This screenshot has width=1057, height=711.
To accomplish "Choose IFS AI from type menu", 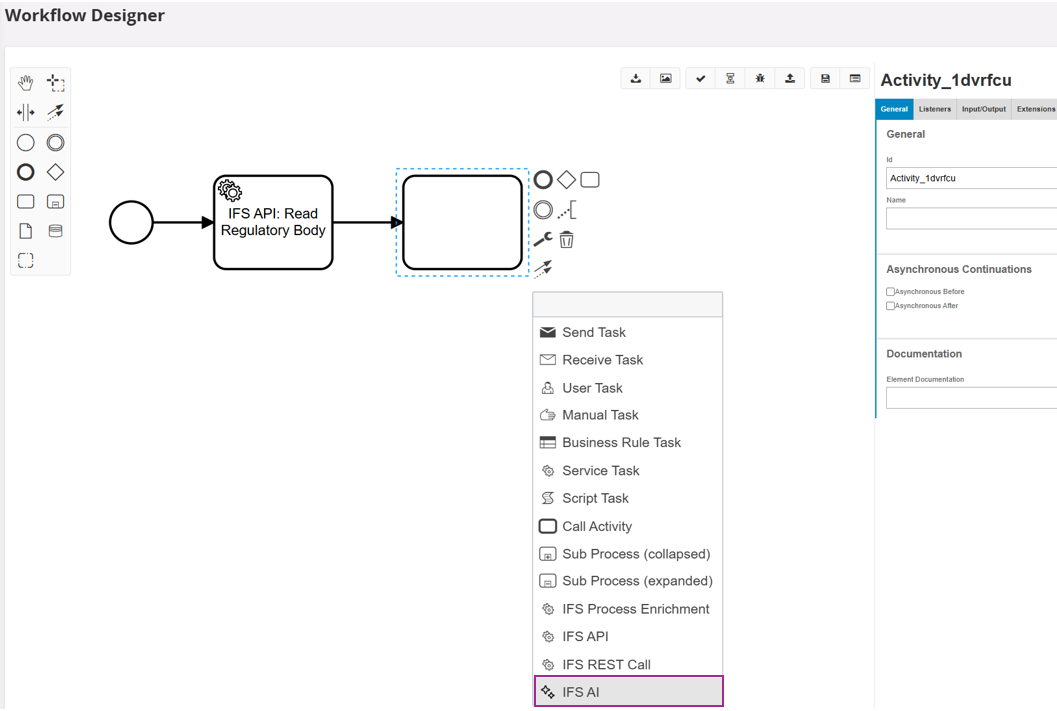I will [x=628, y=691].
